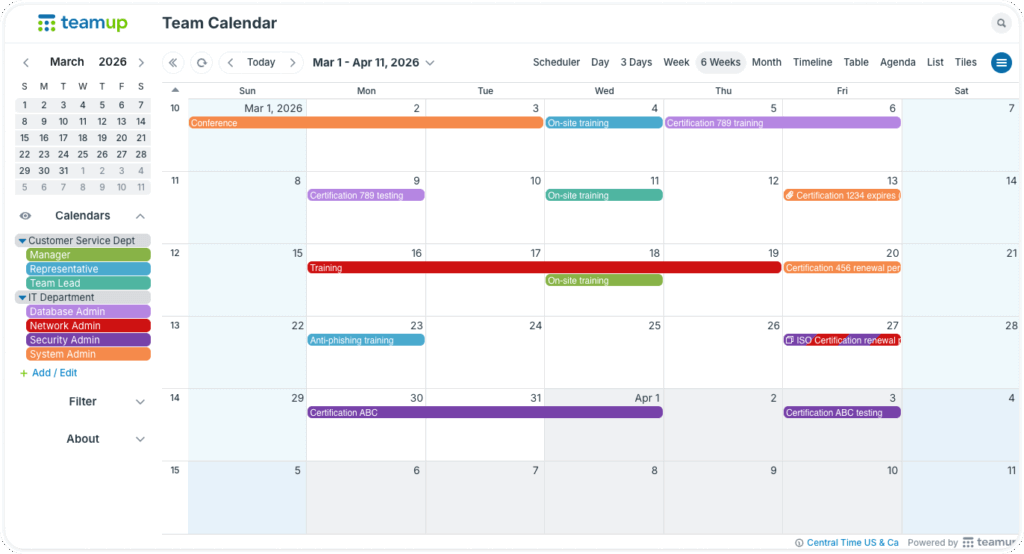The image size is (1024, 554).
Task: Go to previous month in mini calendar
Action: coord(26,63)
